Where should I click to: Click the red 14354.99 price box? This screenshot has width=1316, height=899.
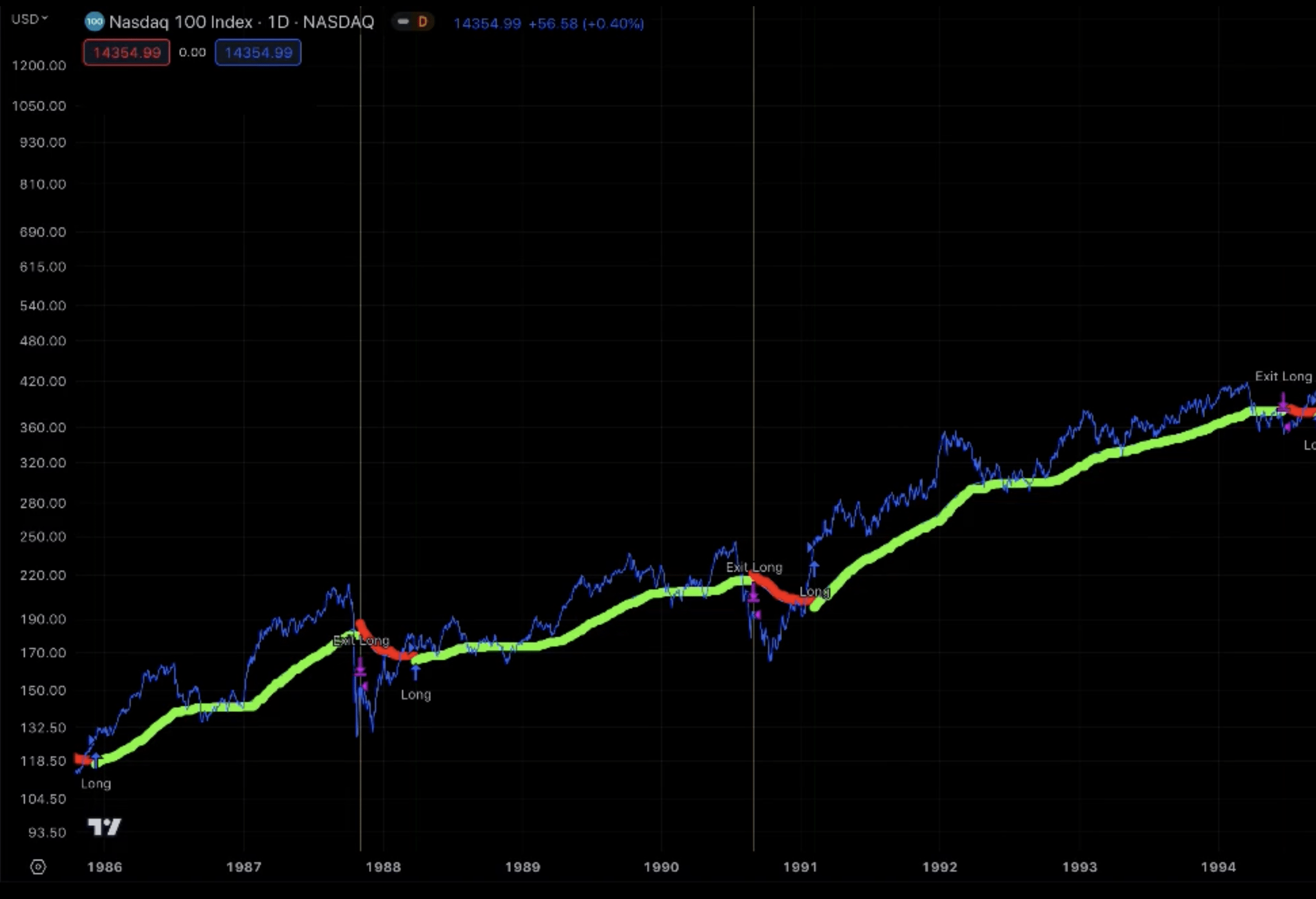[127, 53]
